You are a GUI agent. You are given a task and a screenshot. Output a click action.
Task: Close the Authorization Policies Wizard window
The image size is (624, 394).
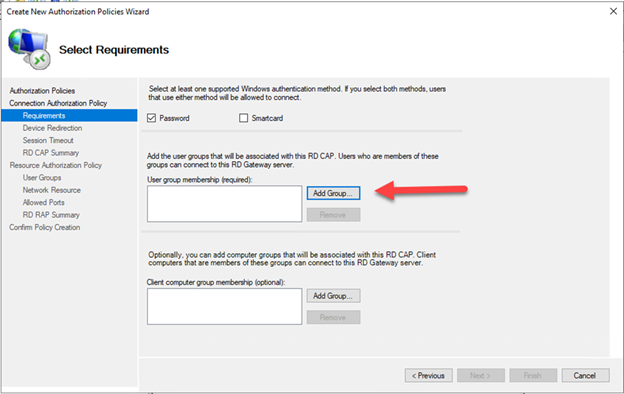point(613,11)
